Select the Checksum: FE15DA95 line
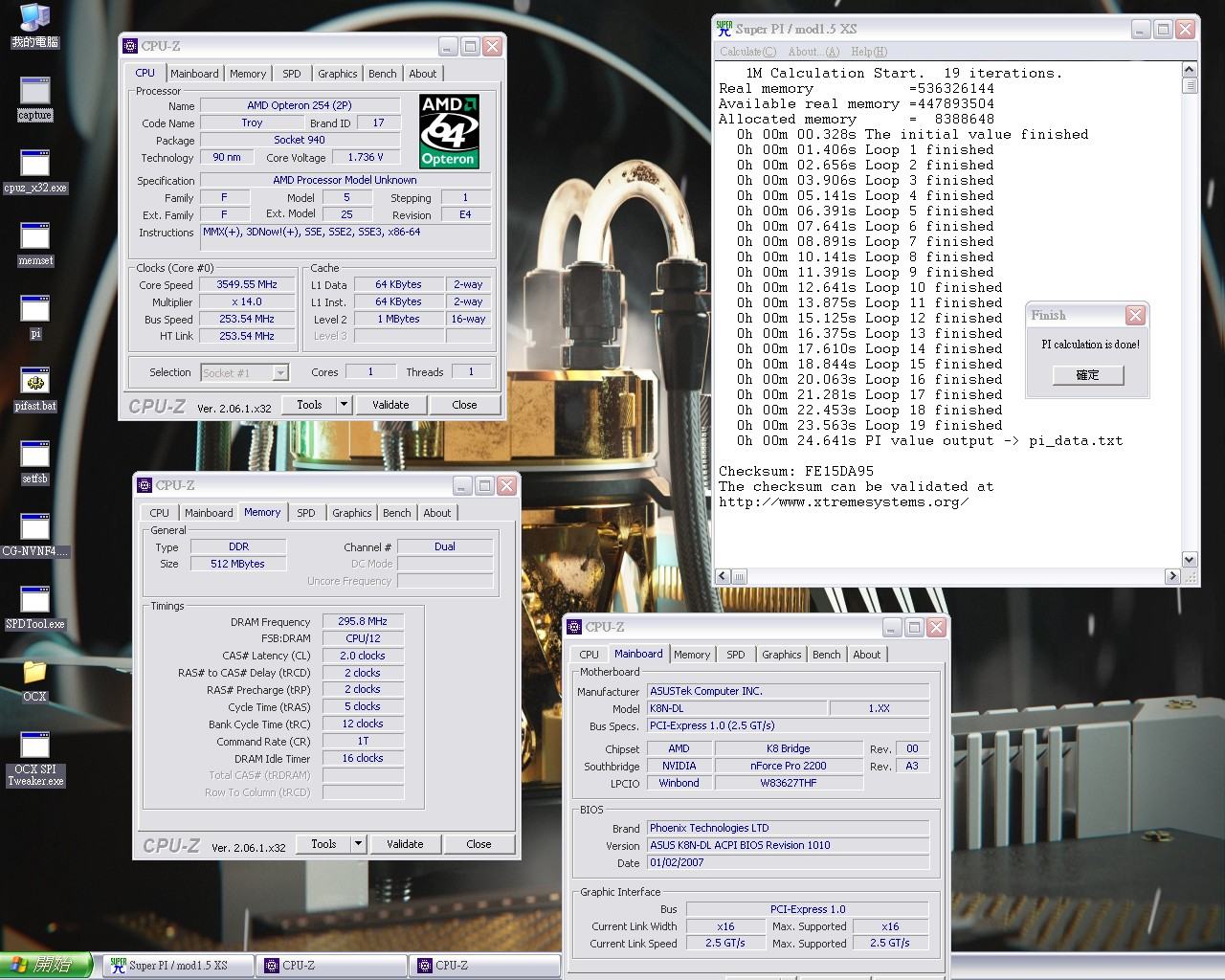The height and width of the screenshot is (980, 1225). [x=796, y=471]
